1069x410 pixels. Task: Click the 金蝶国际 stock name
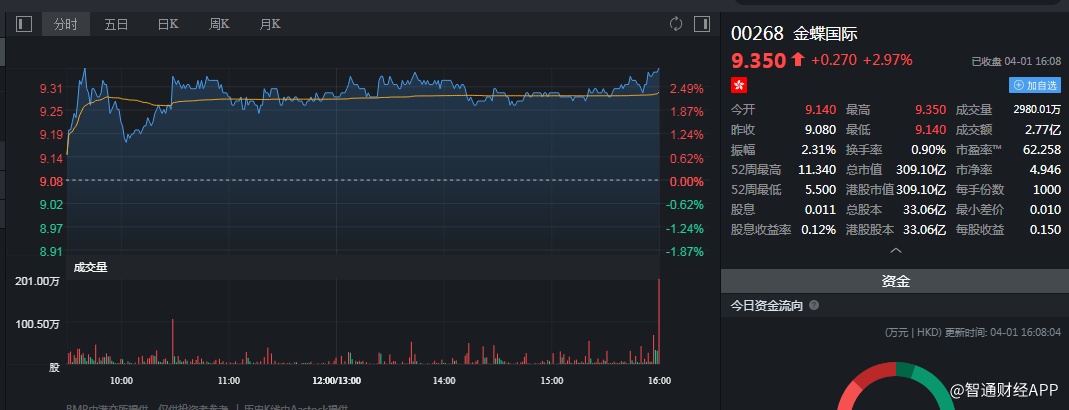(825, 33)
